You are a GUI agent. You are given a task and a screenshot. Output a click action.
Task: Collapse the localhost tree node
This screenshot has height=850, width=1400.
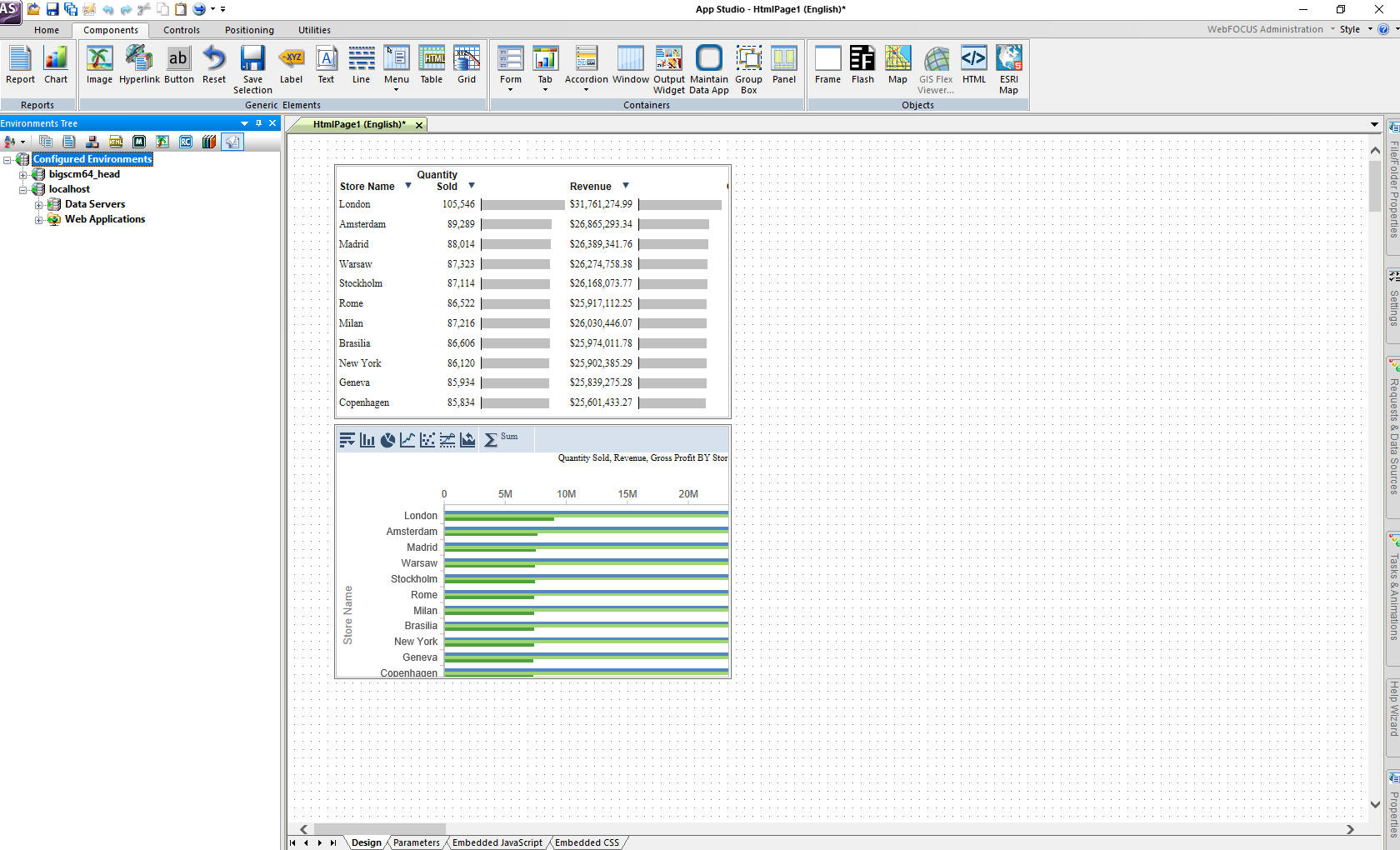tap(23, 190)
